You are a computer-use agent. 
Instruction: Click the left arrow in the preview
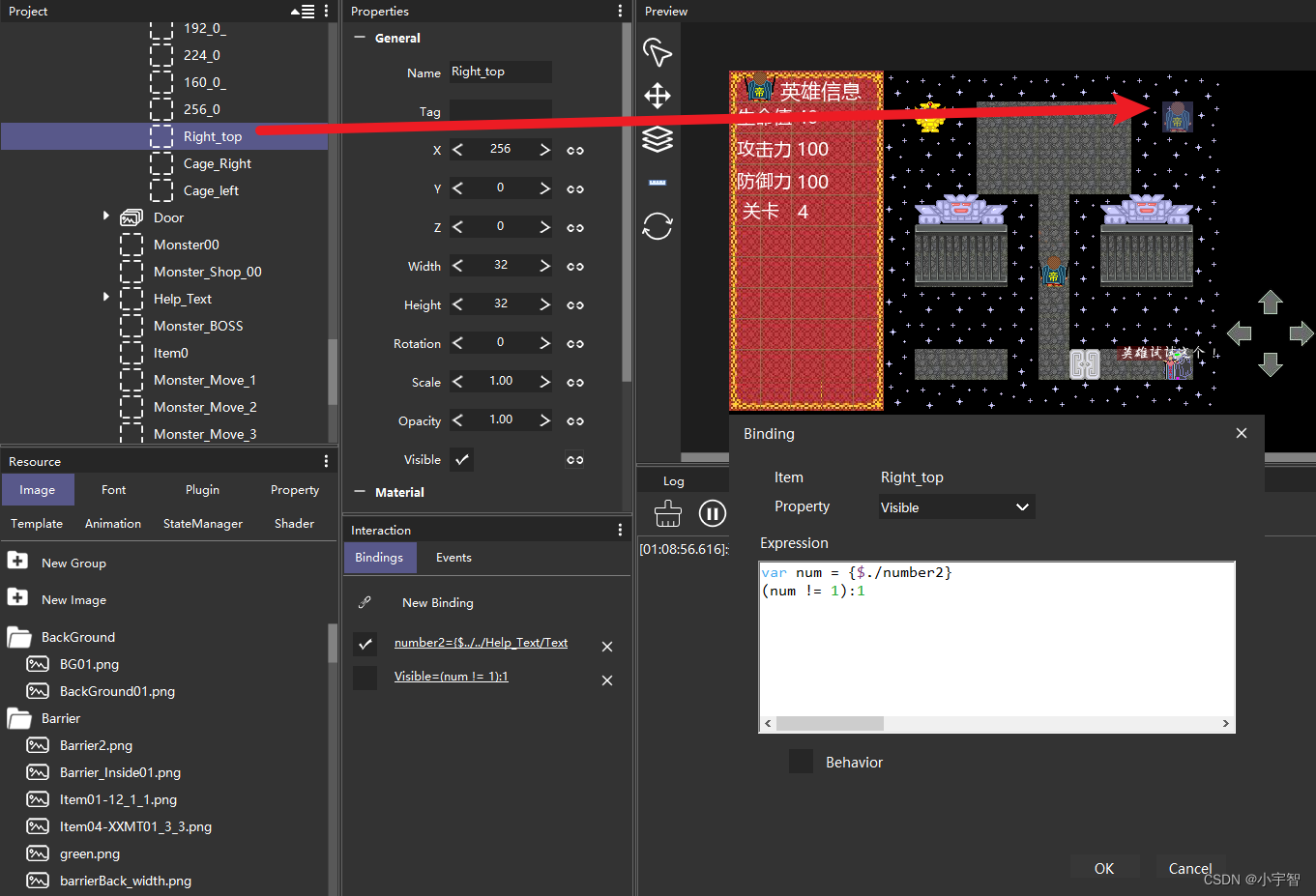[1239, 333]
